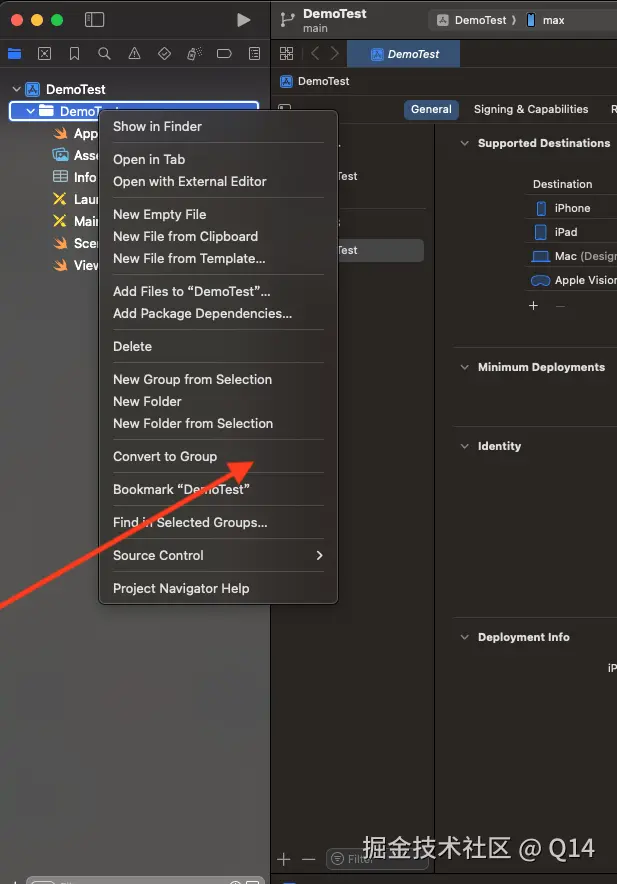The width and height of the screenshot is (617, 884).
Task: Open the Report navigator icon
Action: coord(254,54)
